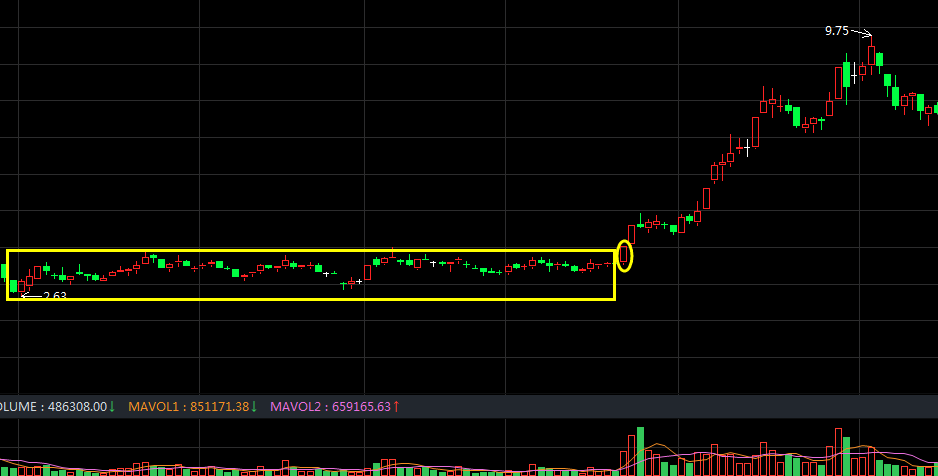Select the VOLUME : 486308.00 indicator readout
Image resolution: width=938 pixels, height=476 pixels.
click(53, 407)
